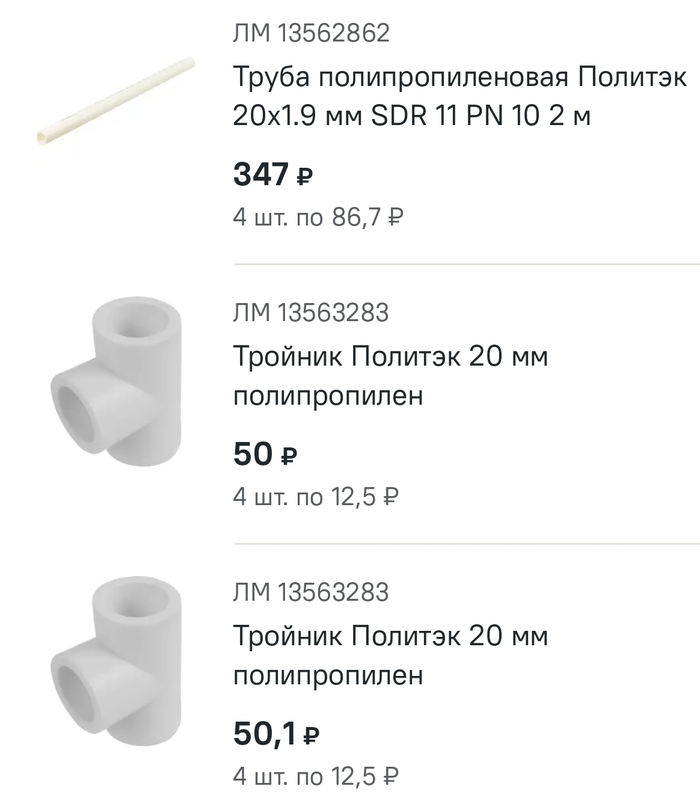This screenshot has width=700, height=795.
Task: Click 'полипропилен' in the 50,1 ₽ Тройник title
Action: 328,676
